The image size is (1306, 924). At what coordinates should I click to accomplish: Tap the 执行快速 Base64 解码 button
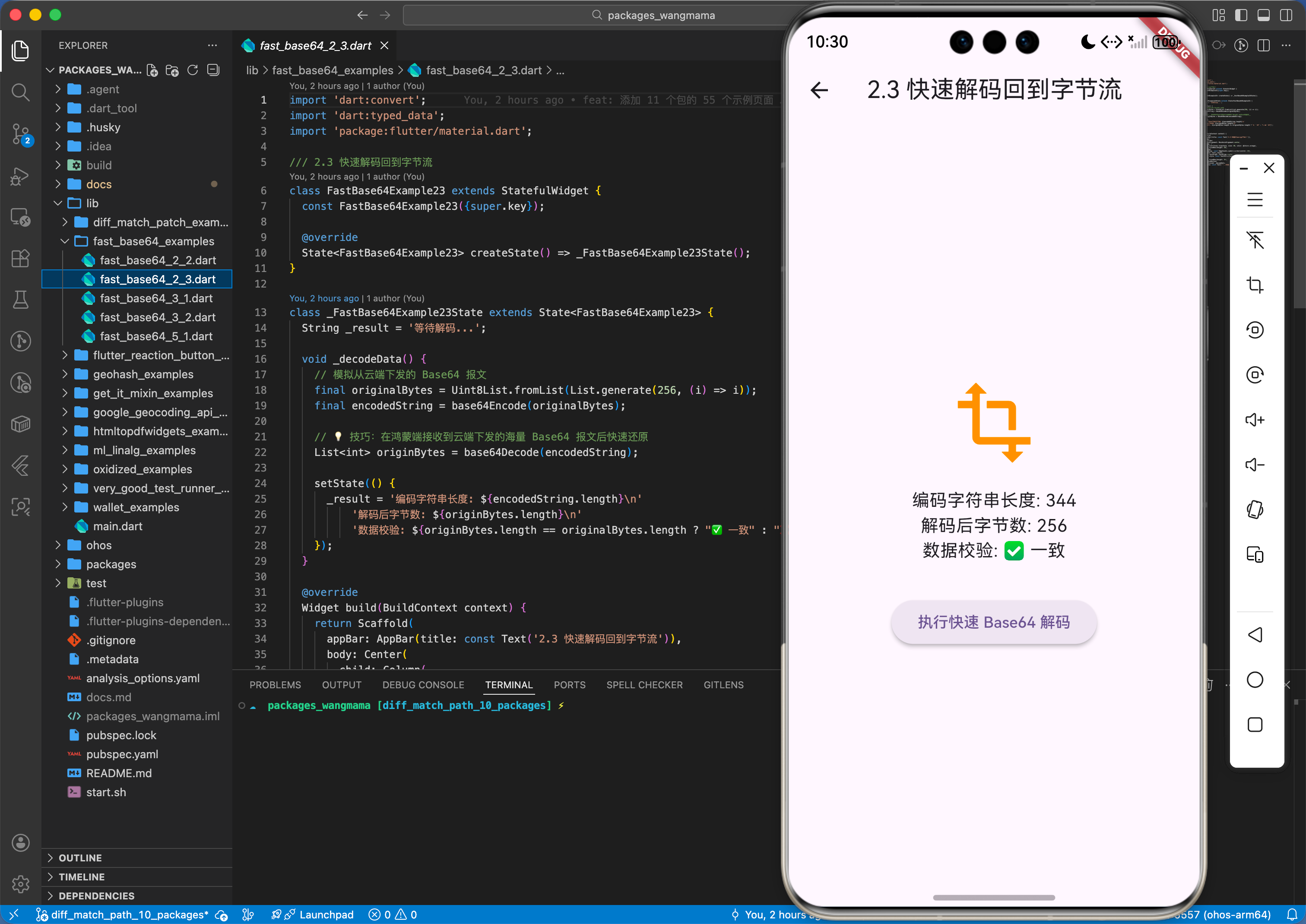click(993, 622)
